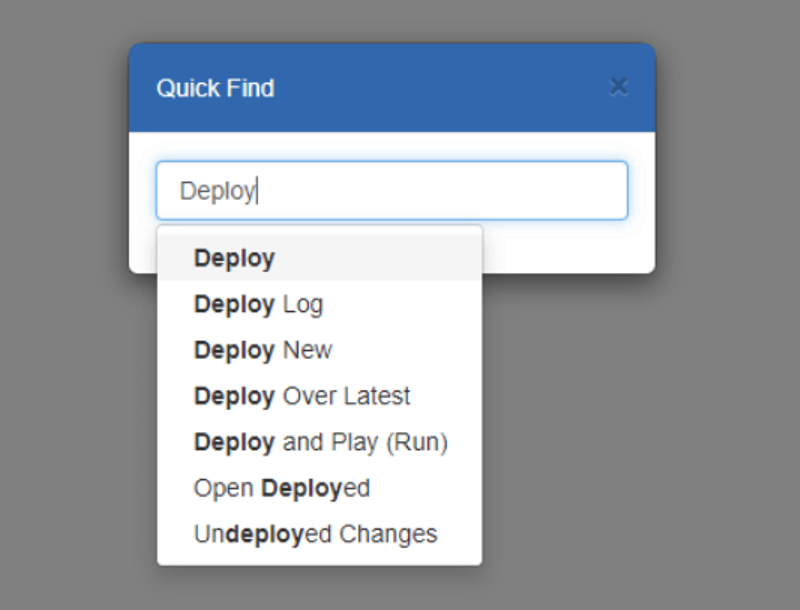Open the 'Open Deployed' suggestion
Viewport: 800px width, 610px height.
(x=319, y=488)
